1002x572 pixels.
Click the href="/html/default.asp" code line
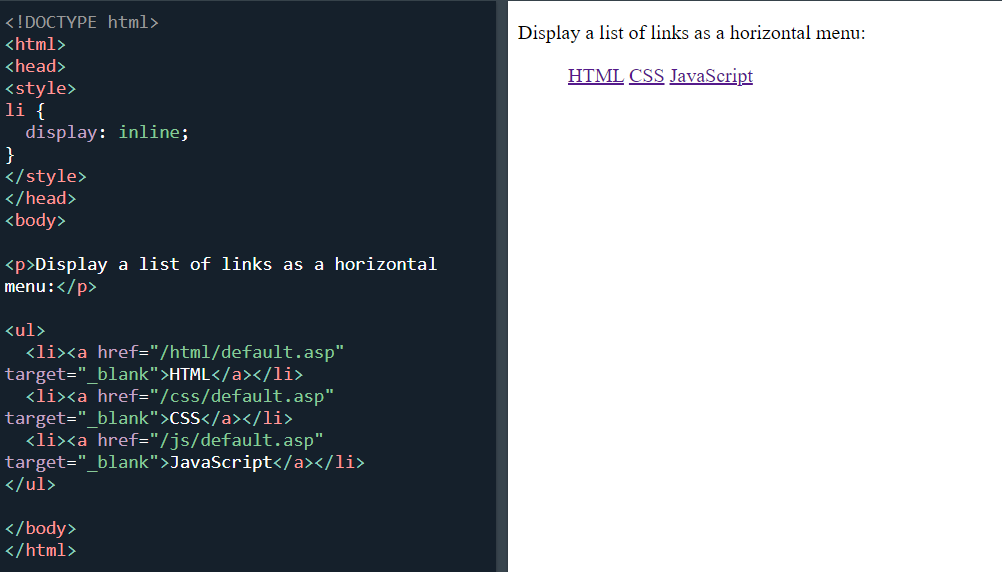(x=185, y=352)
